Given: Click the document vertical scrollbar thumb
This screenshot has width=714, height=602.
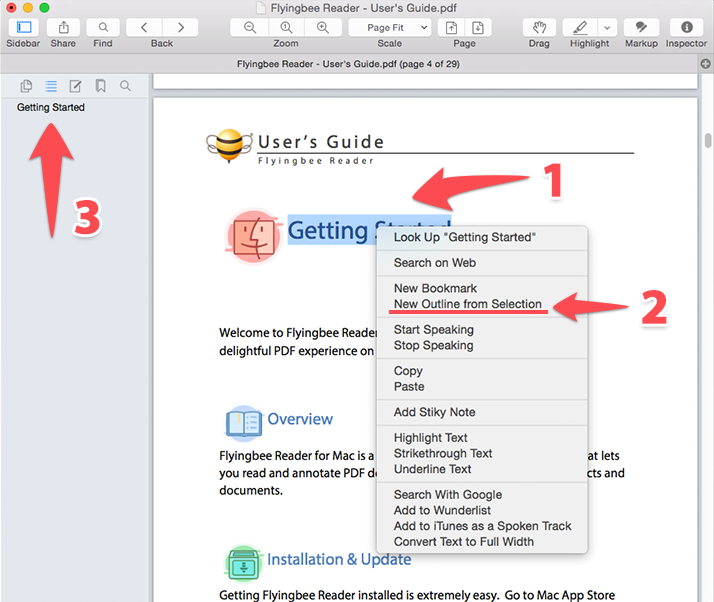Looking at the screenshot, I should click(708, 140).
